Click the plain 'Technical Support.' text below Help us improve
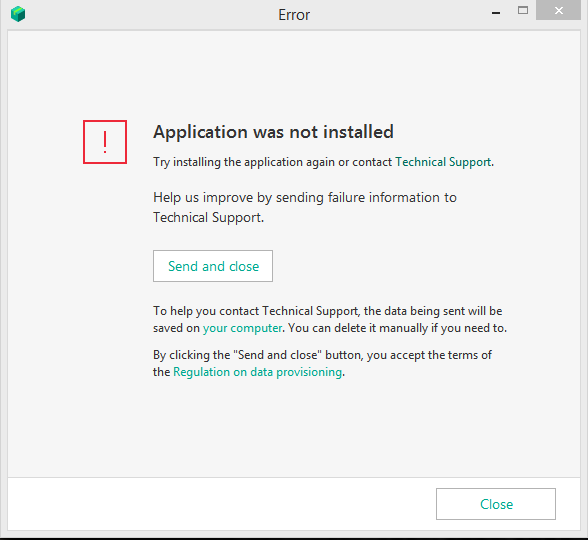The height and width of the screenshot is (540, 588). point(208,218)
